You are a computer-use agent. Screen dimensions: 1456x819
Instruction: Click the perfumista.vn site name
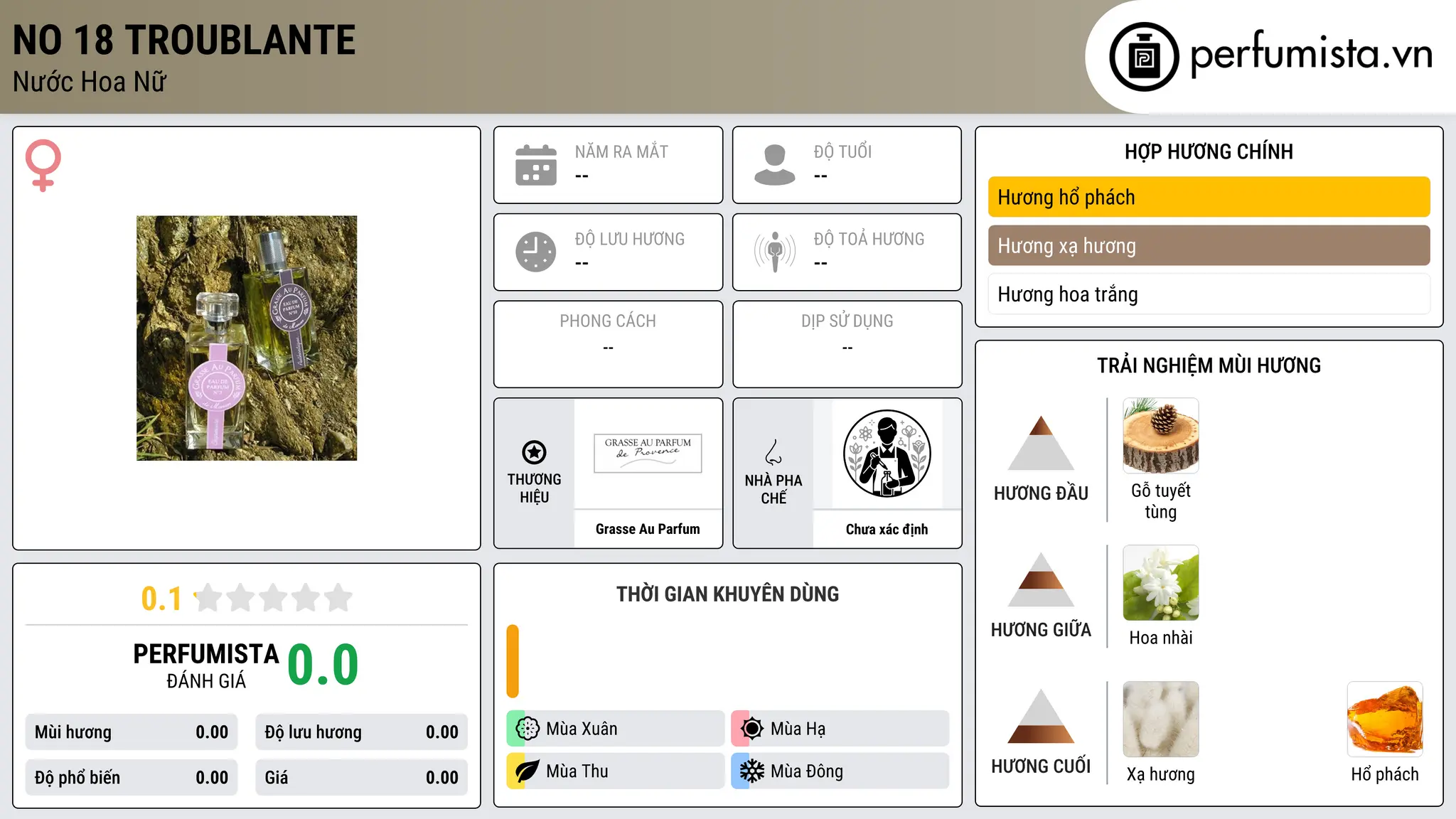1311,53
